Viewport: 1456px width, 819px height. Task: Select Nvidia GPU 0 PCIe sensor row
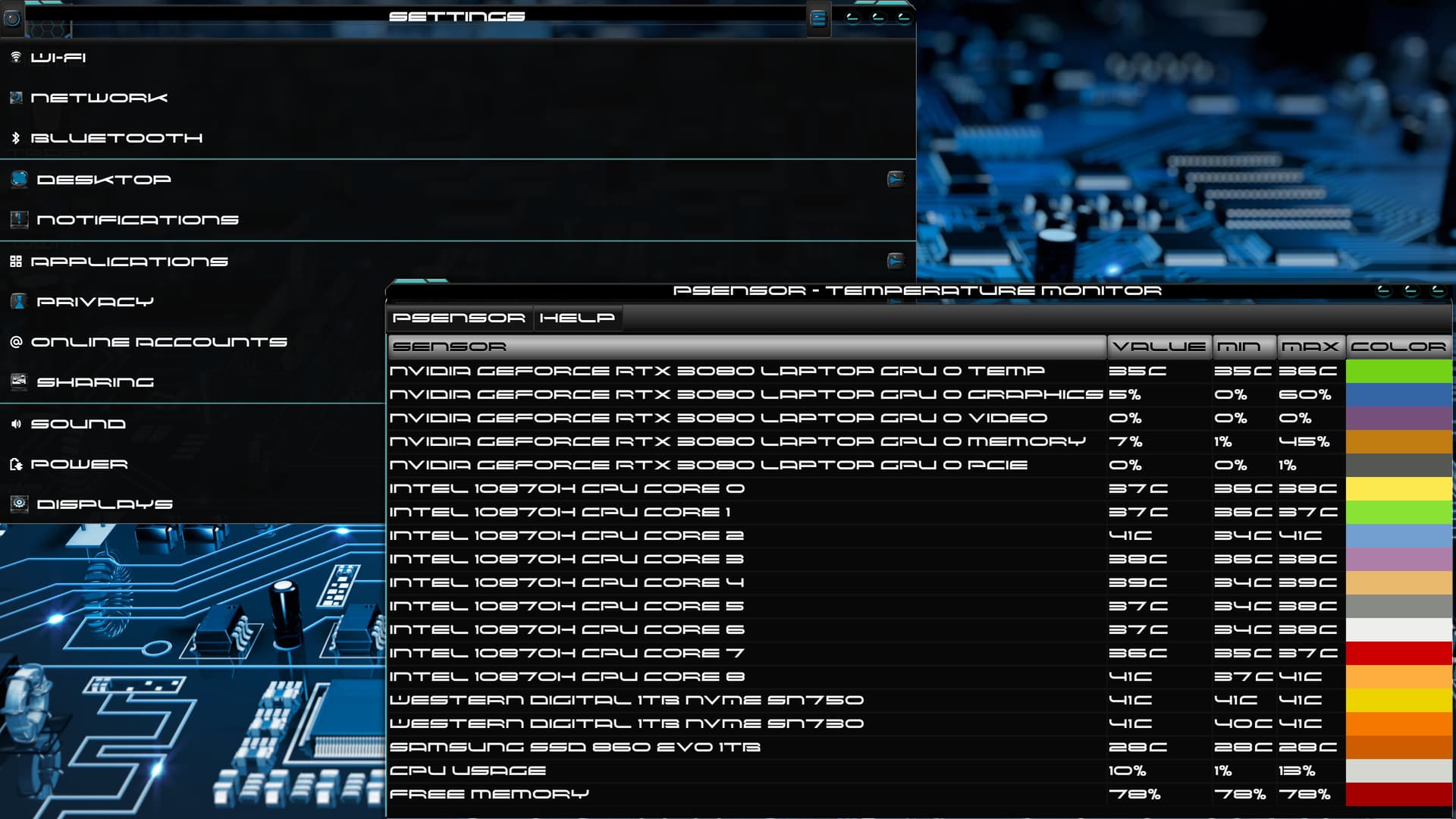pyautogui.click(x=919, y=465)
